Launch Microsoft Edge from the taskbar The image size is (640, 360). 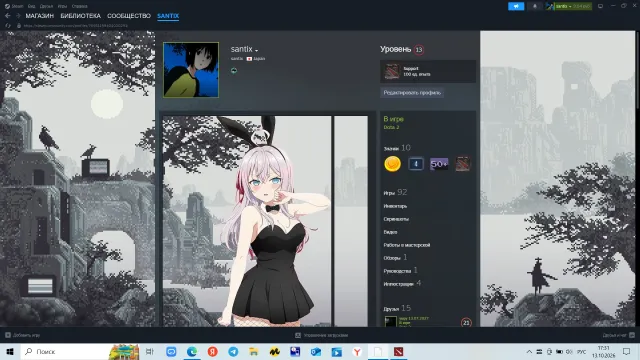click(192, 351)
